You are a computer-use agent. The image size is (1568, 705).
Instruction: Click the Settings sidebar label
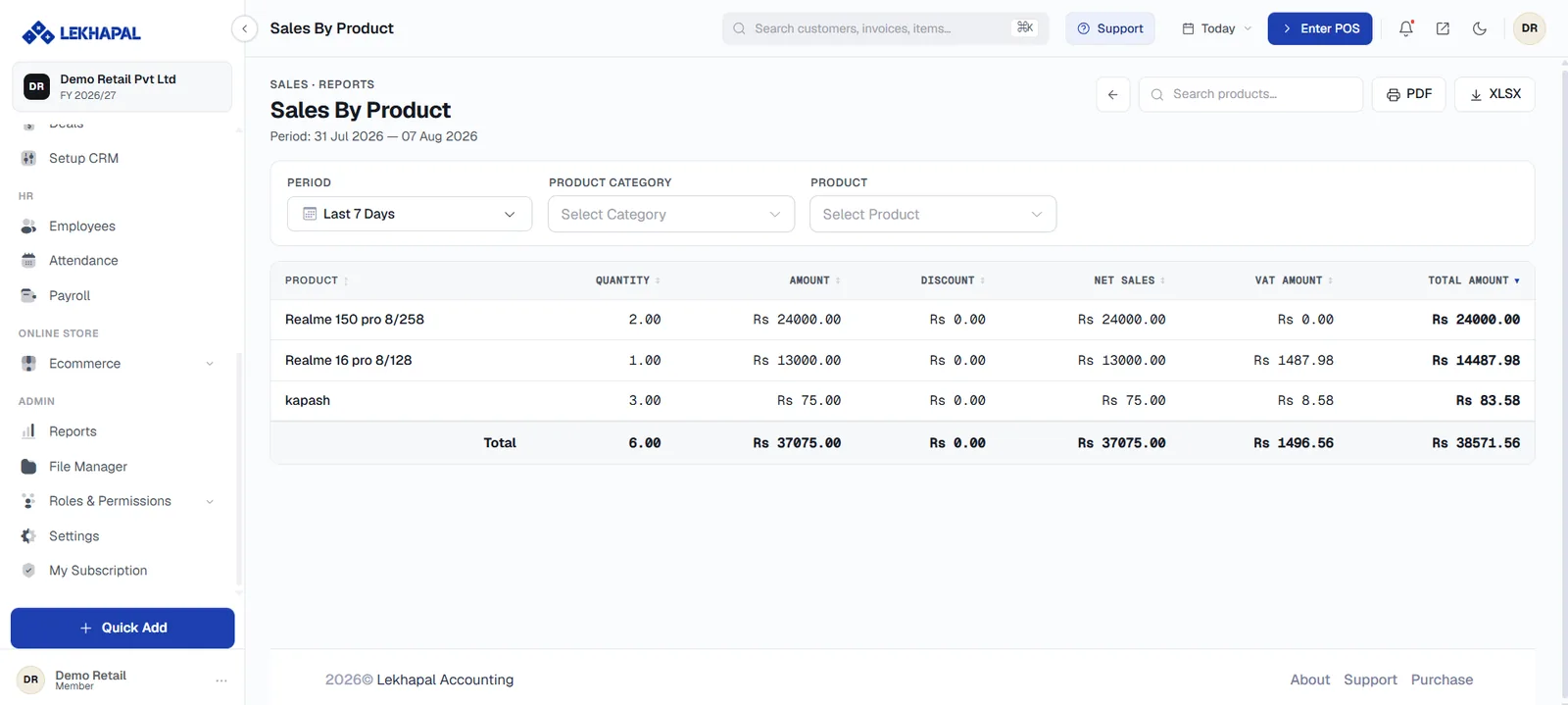(74, 536)
